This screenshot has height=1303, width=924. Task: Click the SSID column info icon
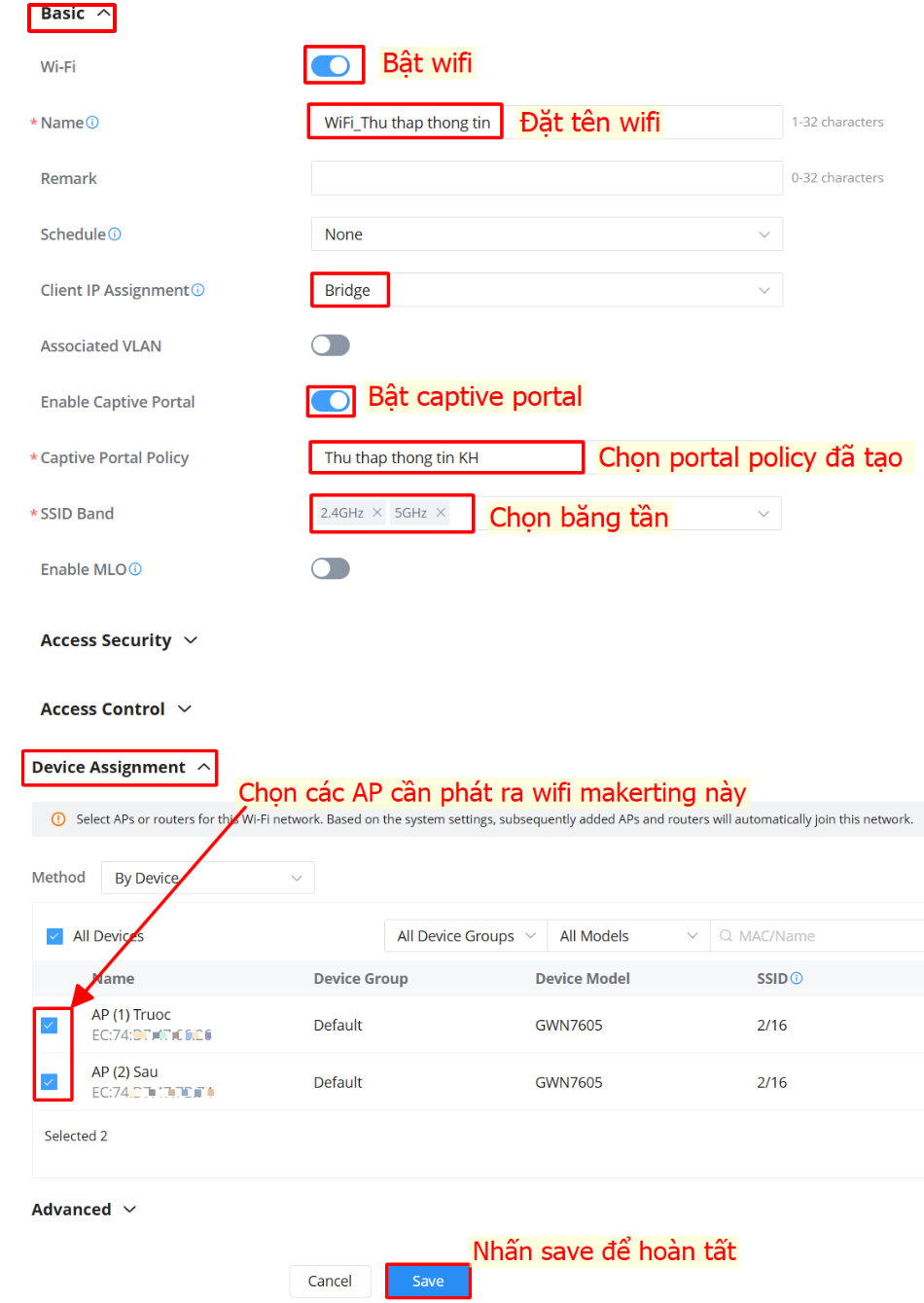pyautogui.click(x=797, y=979)
